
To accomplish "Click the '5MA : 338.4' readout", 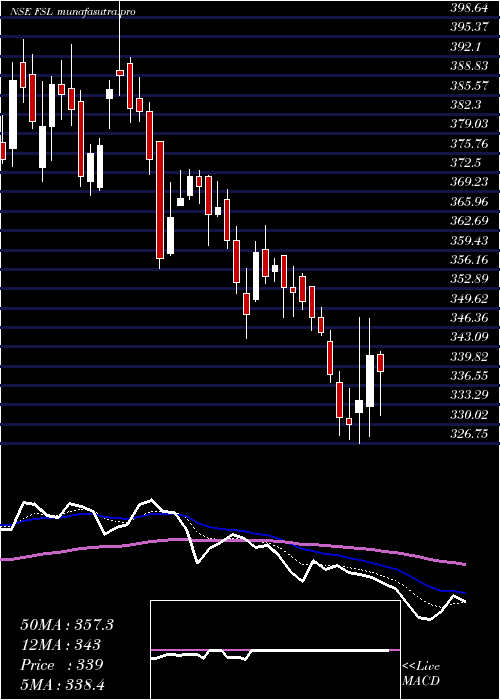I will [x=63, y=685].
